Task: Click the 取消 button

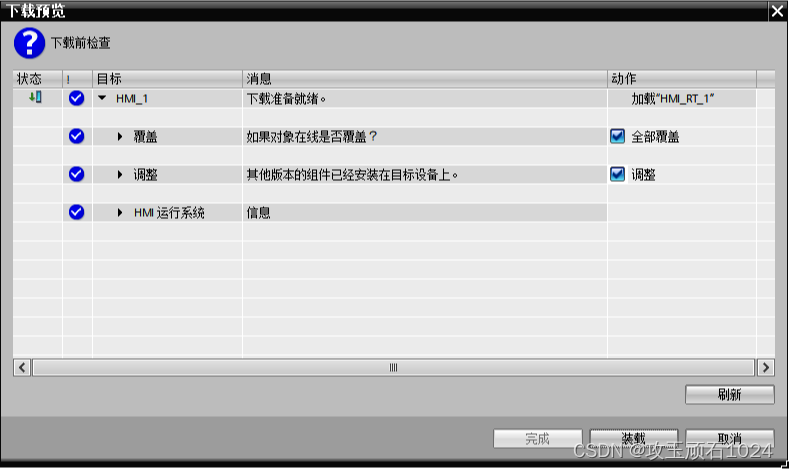Action: coord(730,438)
